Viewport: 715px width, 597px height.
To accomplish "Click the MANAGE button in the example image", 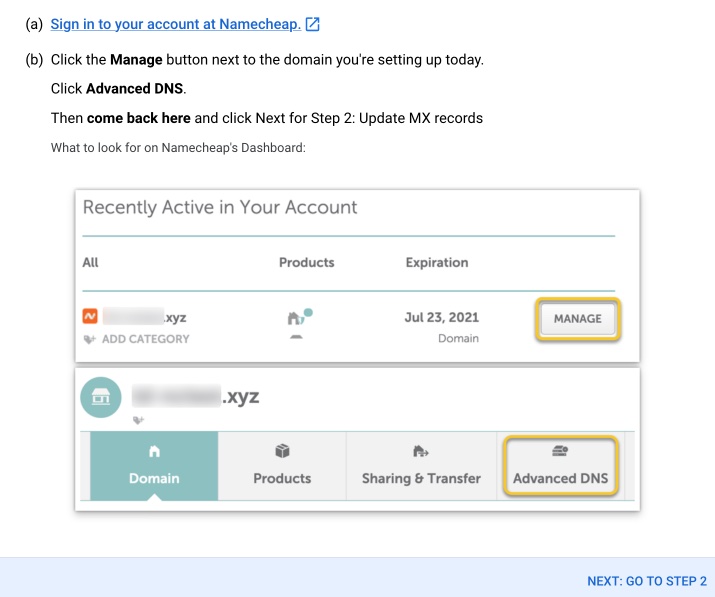I will tap(578, 318).
